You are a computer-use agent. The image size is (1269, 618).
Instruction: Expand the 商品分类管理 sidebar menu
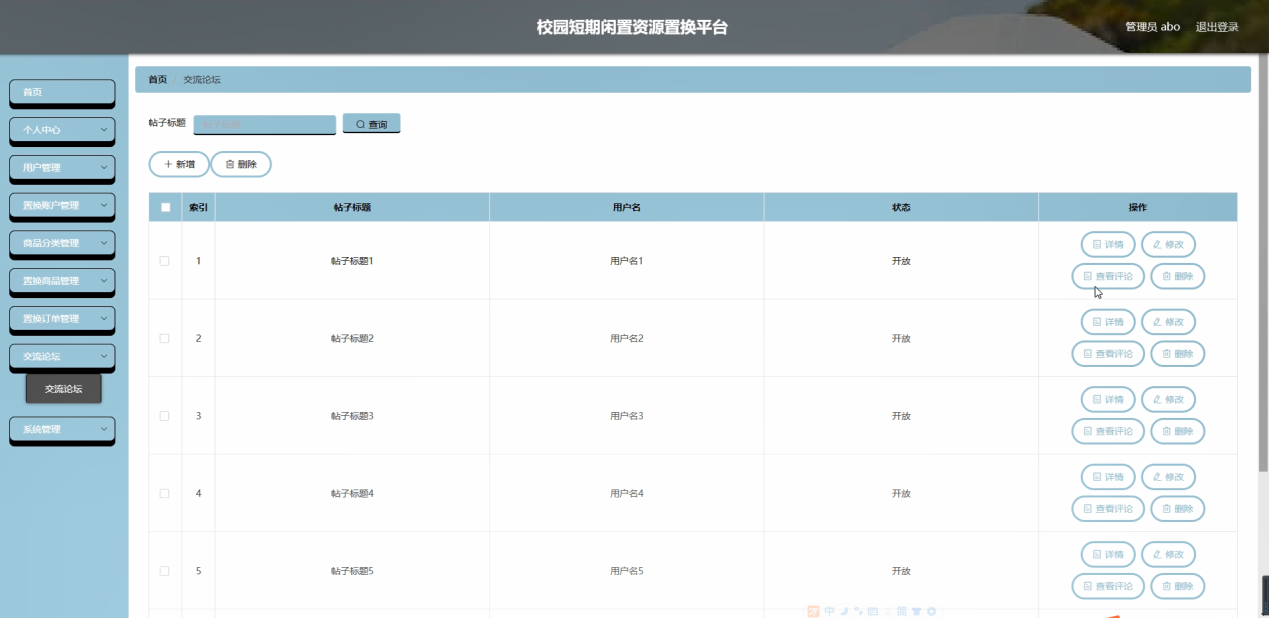[62, 243]
